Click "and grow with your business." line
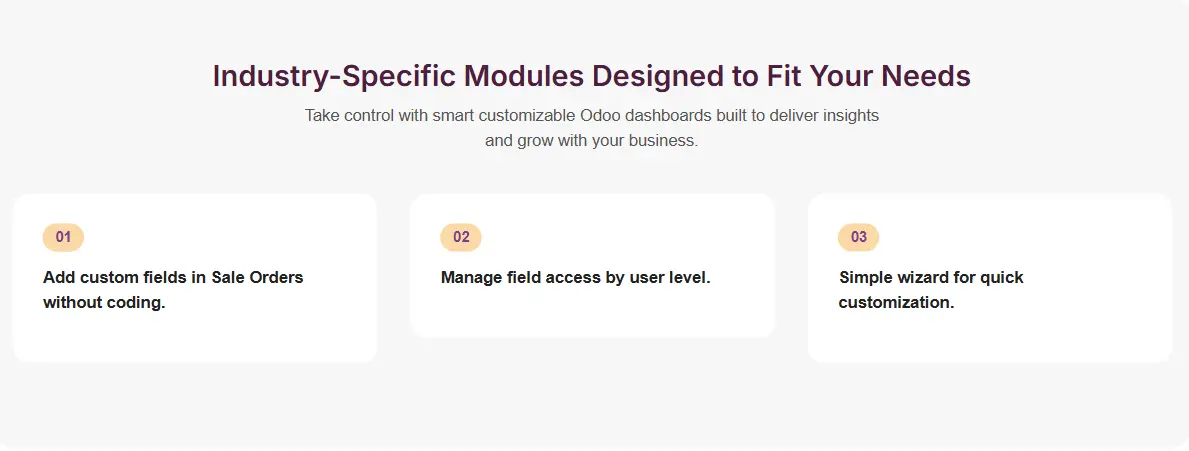This screenshot has height=451, width=1189. coord(591,140)
